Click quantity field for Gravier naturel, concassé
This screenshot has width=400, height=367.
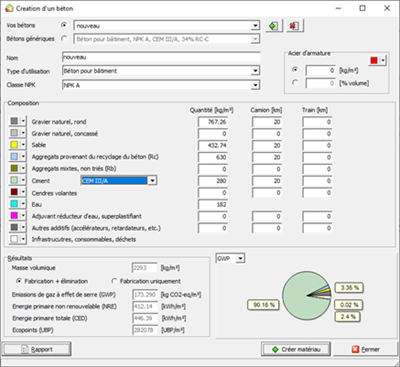coord(213,134)
